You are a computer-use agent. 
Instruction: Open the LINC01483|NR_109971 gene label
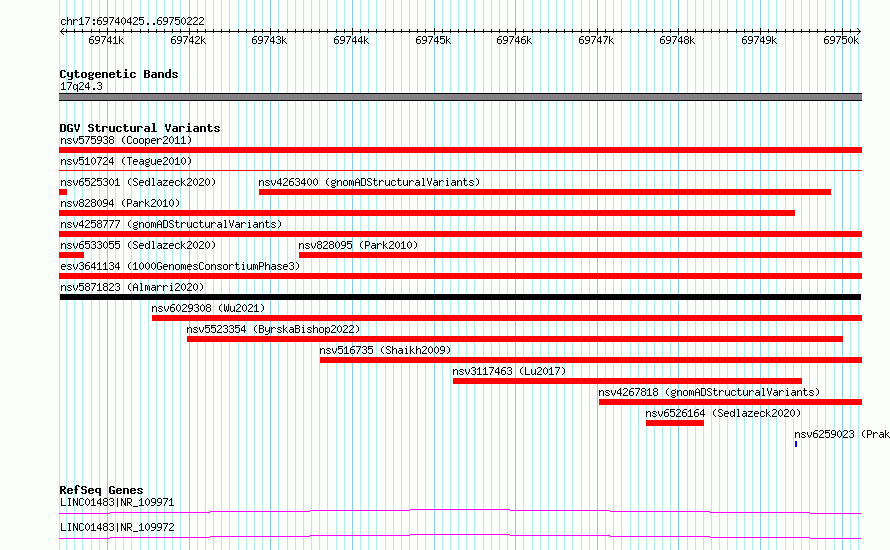tap(117, 502)
